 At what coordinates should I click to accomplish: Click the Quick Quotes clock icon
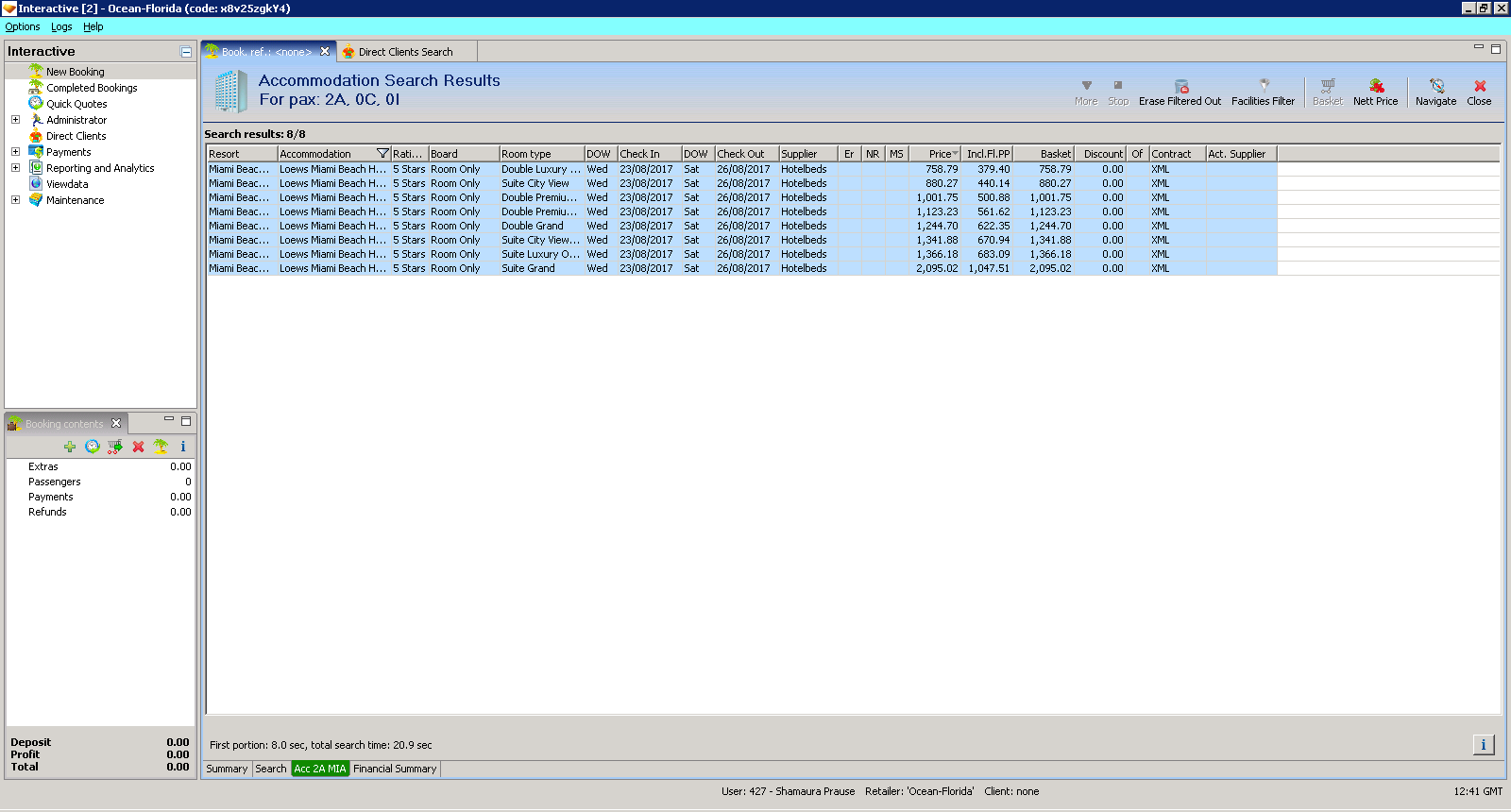tap(36, 103)
